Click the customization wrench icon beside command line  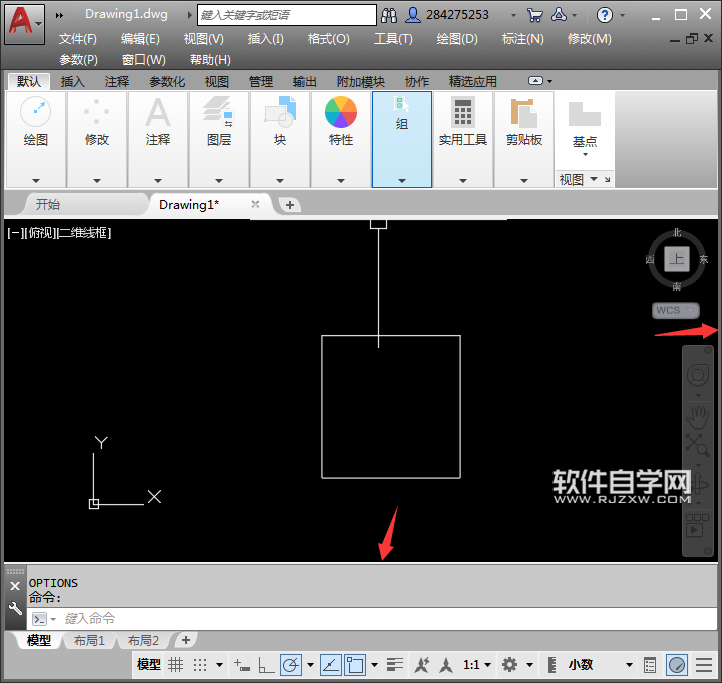pyautogui.click(x=15, y=608)
